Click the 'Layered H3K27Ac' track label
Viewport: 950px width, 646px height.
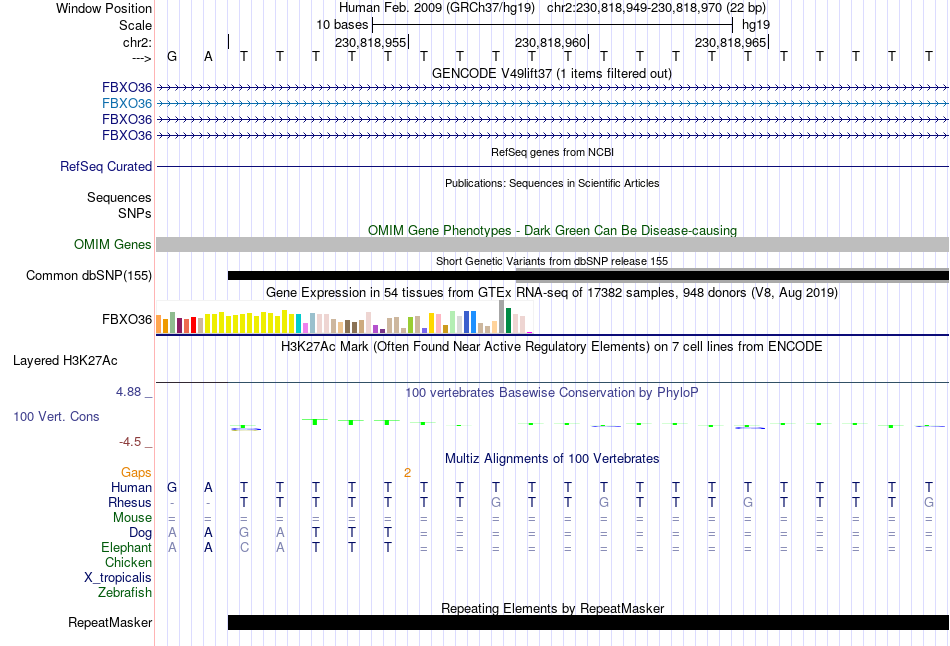tap(65, 361)
